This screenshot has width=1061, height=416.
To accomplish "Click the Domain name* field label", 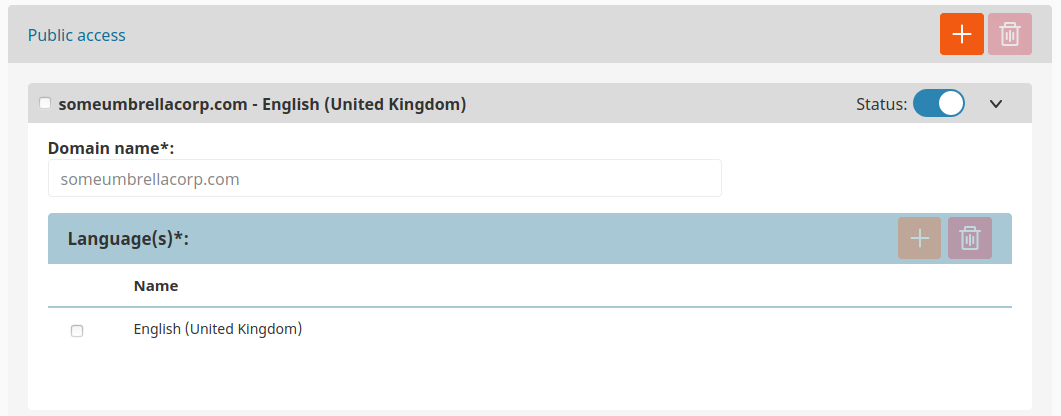I will 111,148.
